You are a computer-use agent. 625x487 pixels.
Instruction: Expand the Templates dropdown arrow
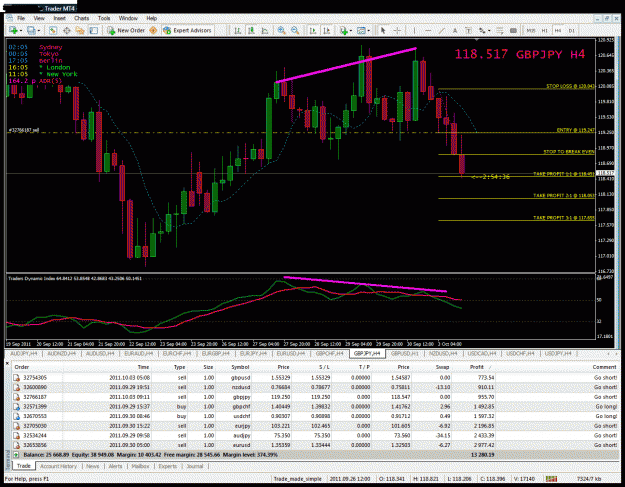point(369,31)
